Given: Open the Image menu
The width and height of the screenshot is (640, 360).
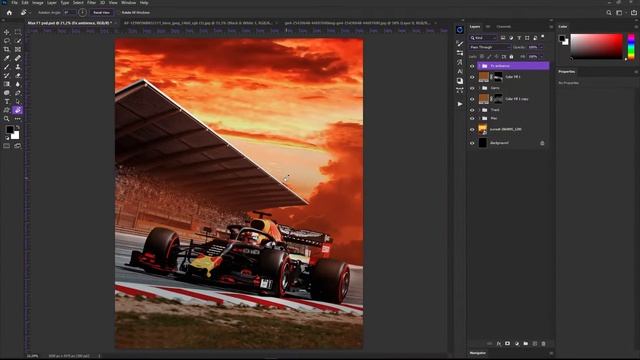Looking at the screenshot, I should (38, 2).
